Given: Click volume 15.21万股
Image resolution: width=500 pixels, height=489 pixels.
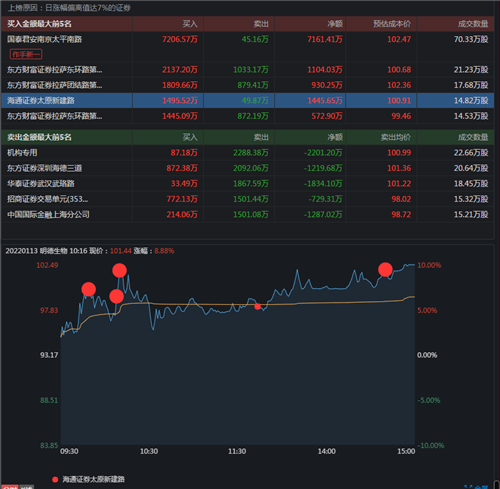Looking at the screenshot, I should [x=471, y=214].
